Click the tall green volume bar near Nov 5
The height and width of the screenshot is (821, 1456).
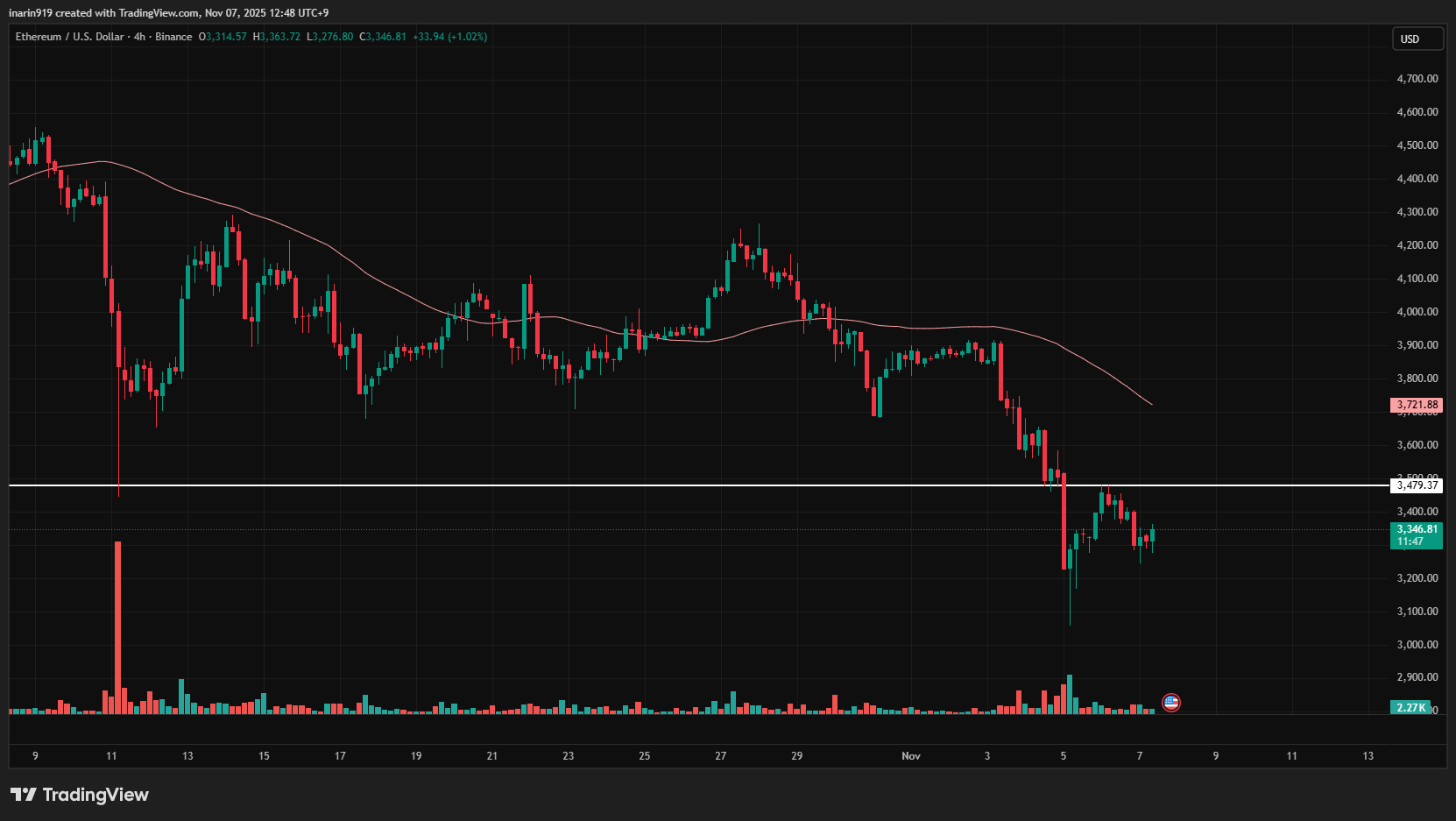1070,694
